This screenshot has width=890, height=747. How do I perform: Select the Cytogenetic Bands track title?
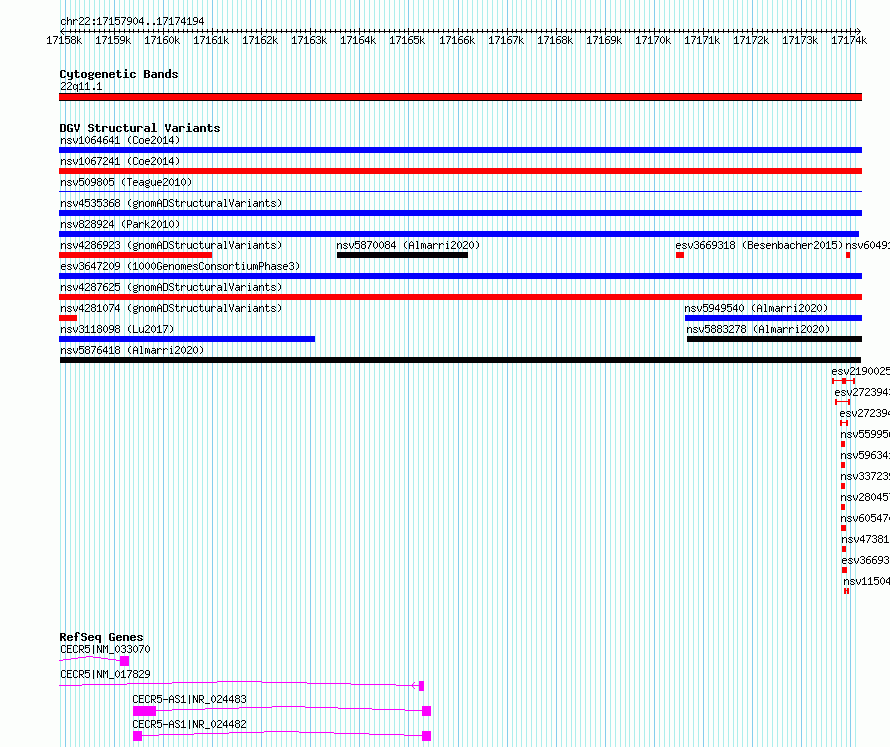click(x=119, y=74)
